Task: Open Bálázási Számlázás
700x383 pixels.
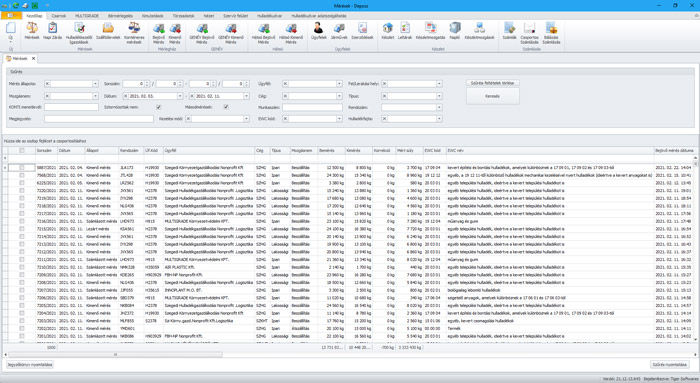Action: [x=551, y=33]
